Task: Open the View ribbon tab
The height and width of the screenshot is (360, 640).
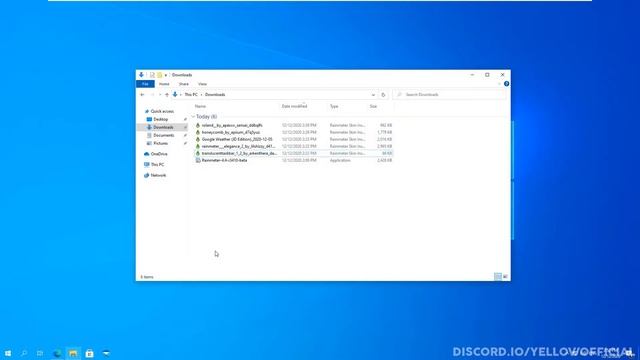Action: tap(202, 84)
